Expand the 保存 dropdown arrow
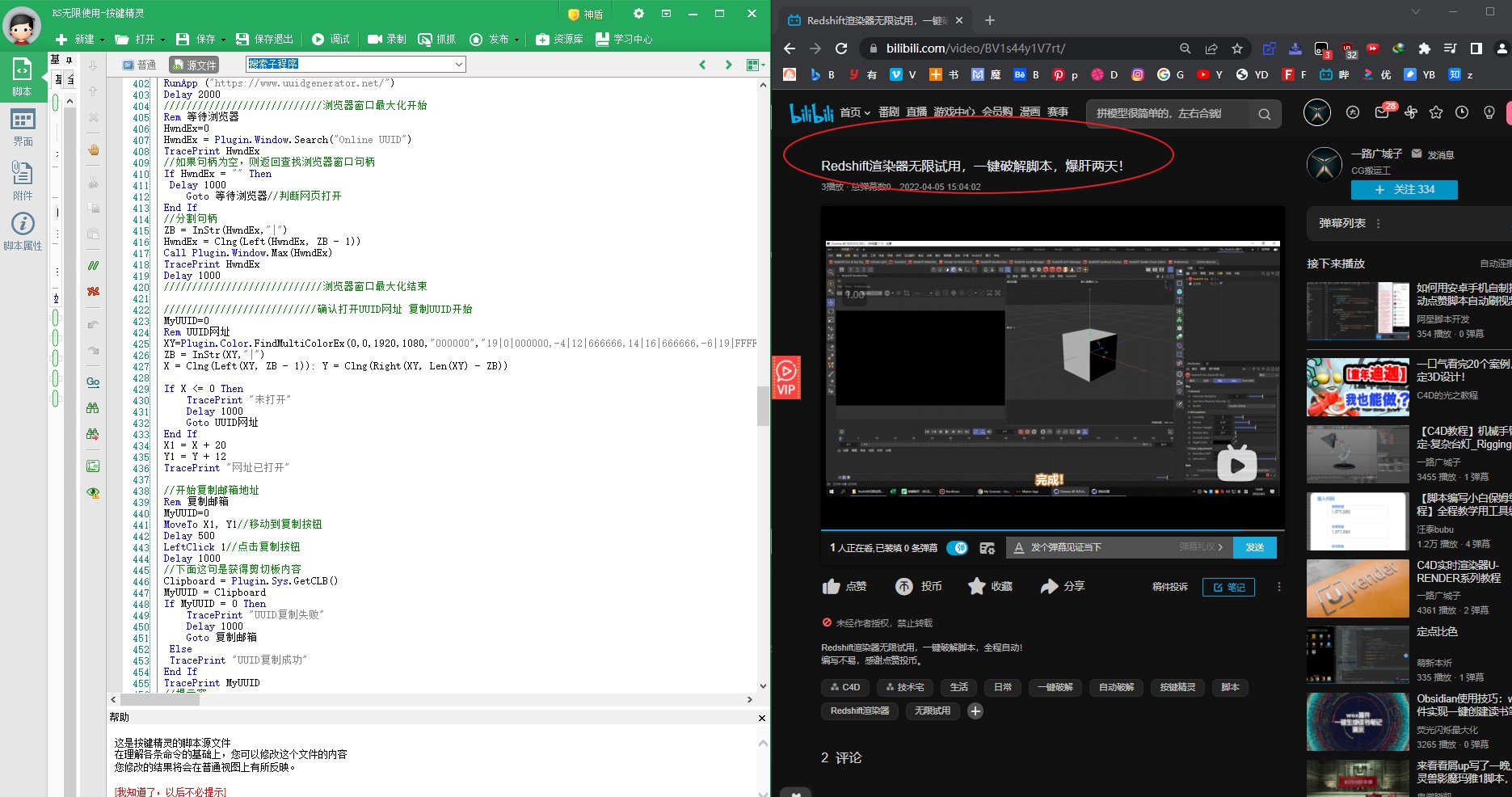Image resolution: width=1512 pixels, height=797 pixels. [x=224, y=40]
